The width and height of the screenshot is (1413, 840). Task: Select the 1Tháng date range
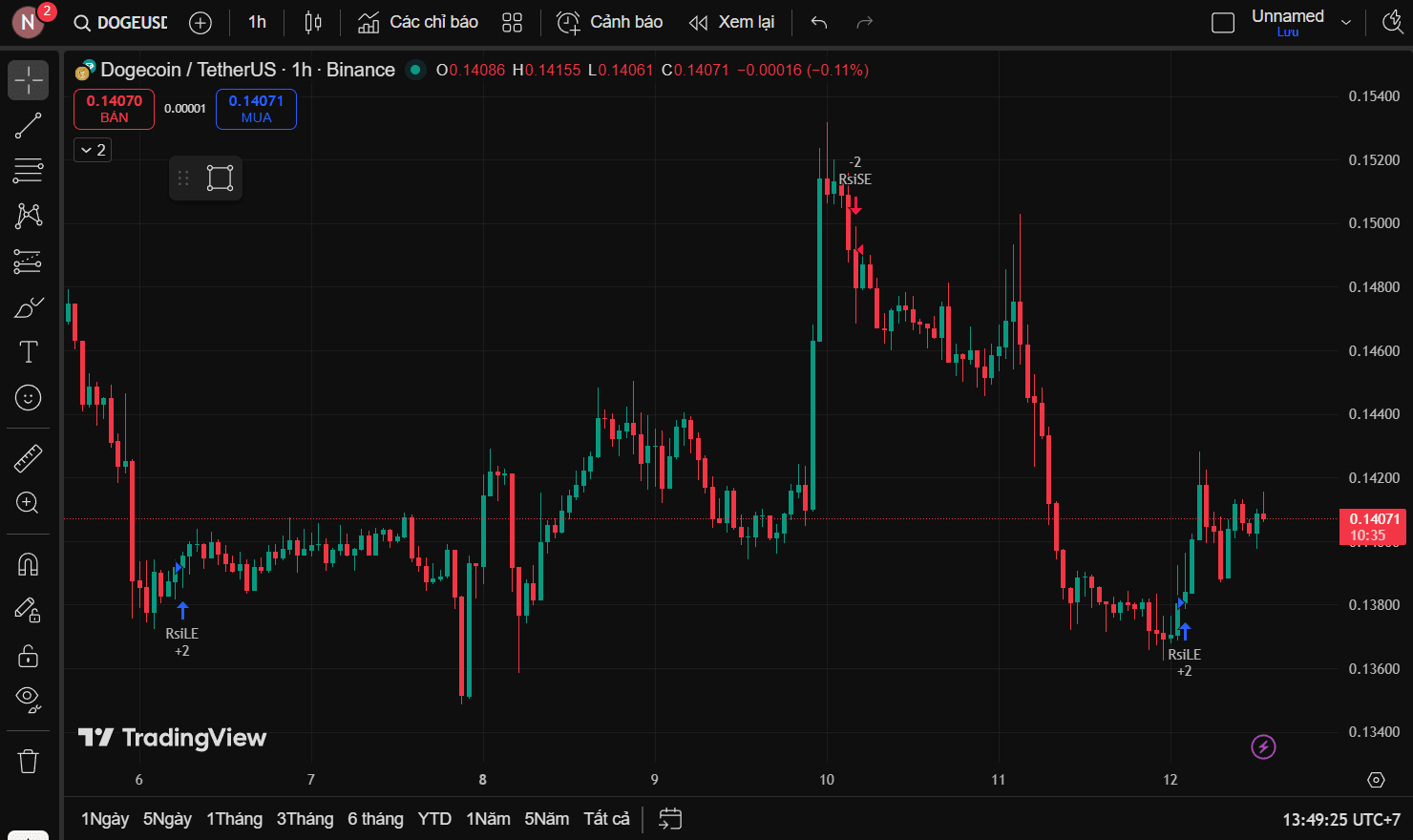tap(234, 819)
